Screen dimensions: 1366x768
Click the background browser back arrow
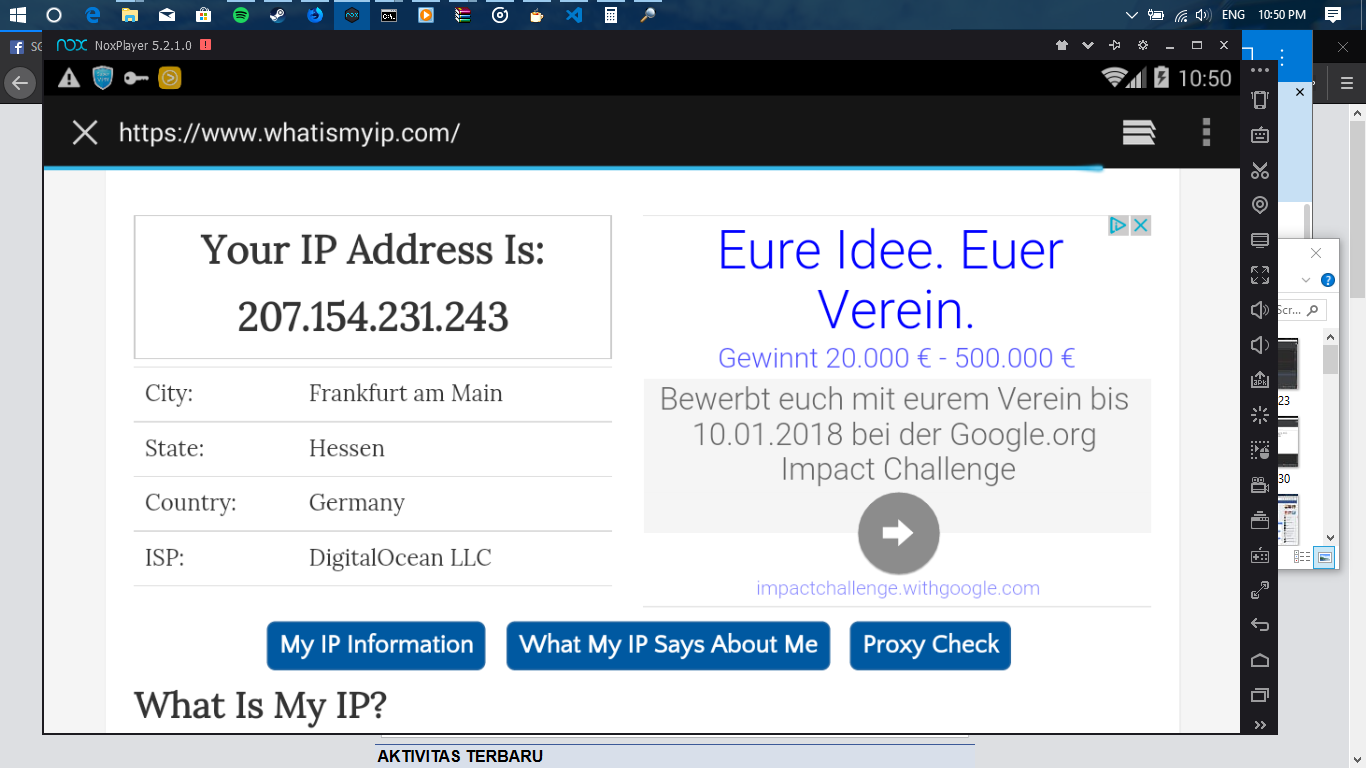20,84
